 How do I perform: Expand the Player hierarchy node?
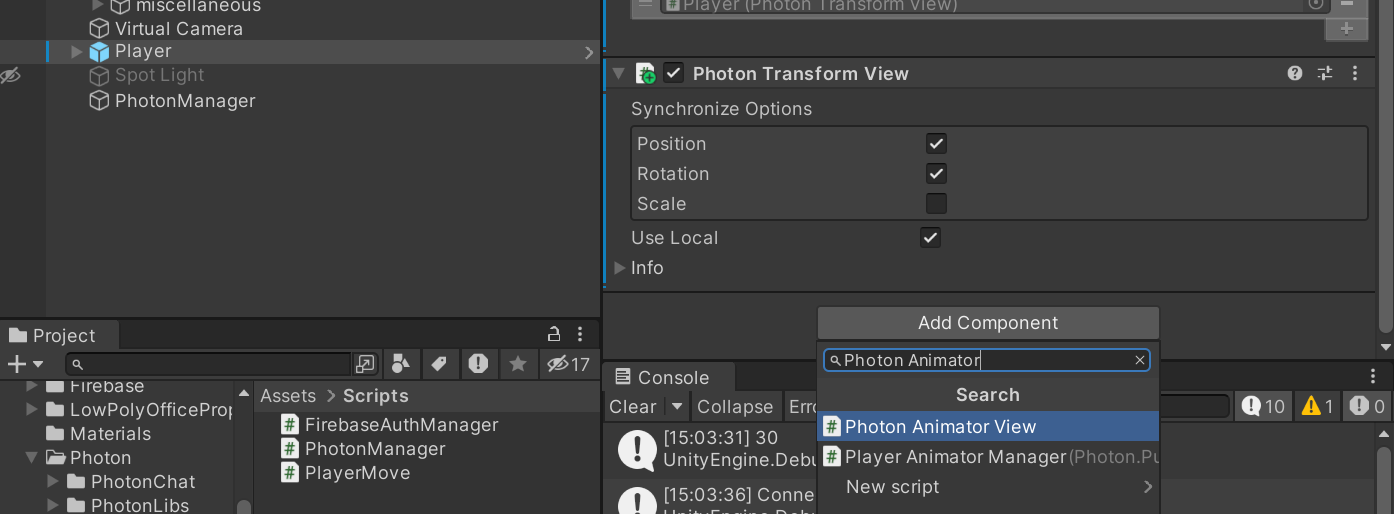[77, 52]
